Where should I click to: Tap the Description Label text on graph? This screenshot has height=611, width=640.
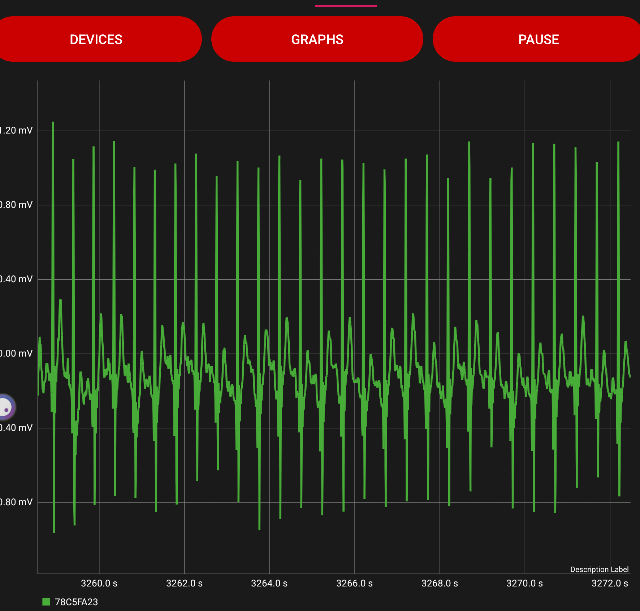[x=599, y=569]
